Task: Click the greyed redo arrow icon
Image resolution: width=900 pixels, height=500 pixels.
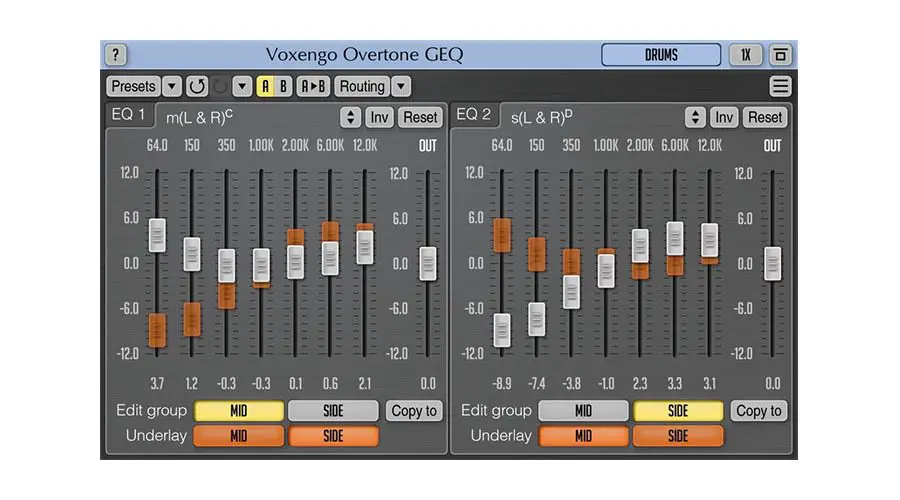Action: (220, 87)
